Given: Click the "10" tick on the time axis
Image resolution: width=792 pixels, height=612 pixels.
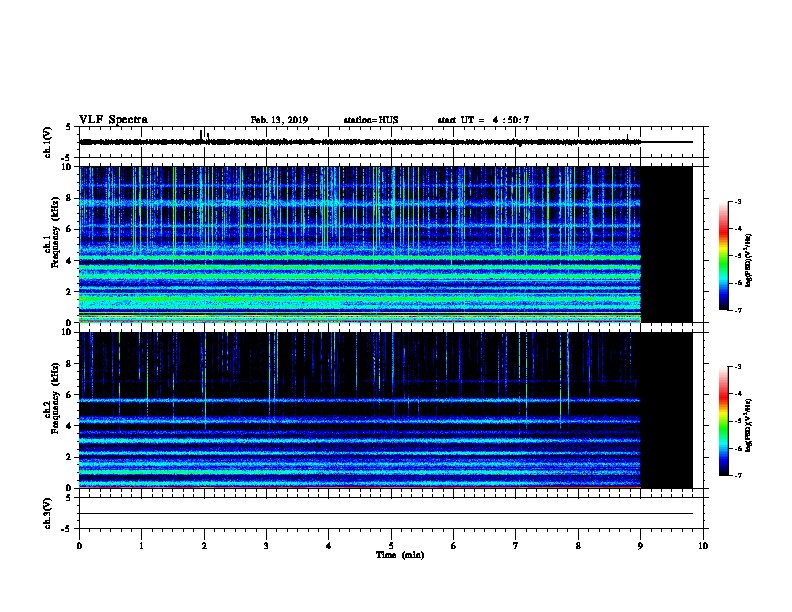Looking at the screenshot, I should click(703, 545).
